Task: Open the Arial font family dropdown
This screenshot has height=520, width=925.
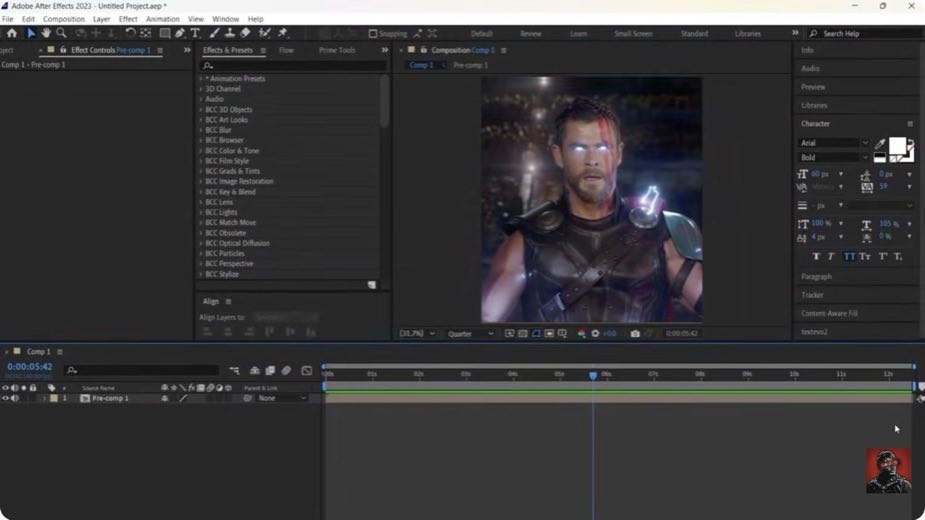Action: tap(834, 143)
